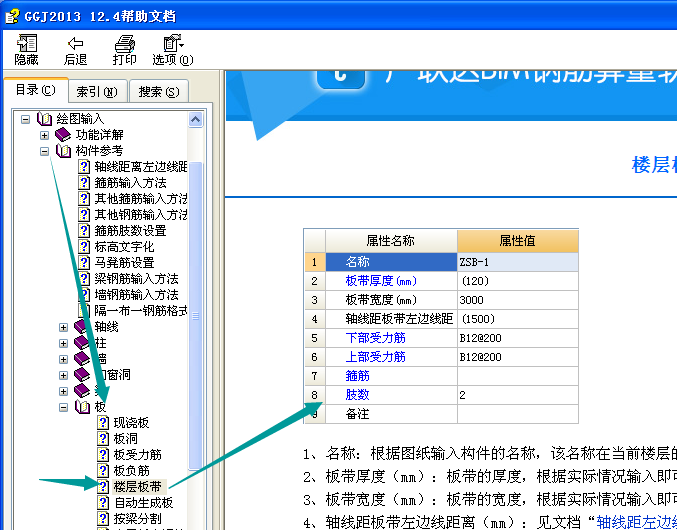Click the help page icon for 箍筋肢数设置
The height and width of the screenshot is (530, 677).
click(84, 230)
